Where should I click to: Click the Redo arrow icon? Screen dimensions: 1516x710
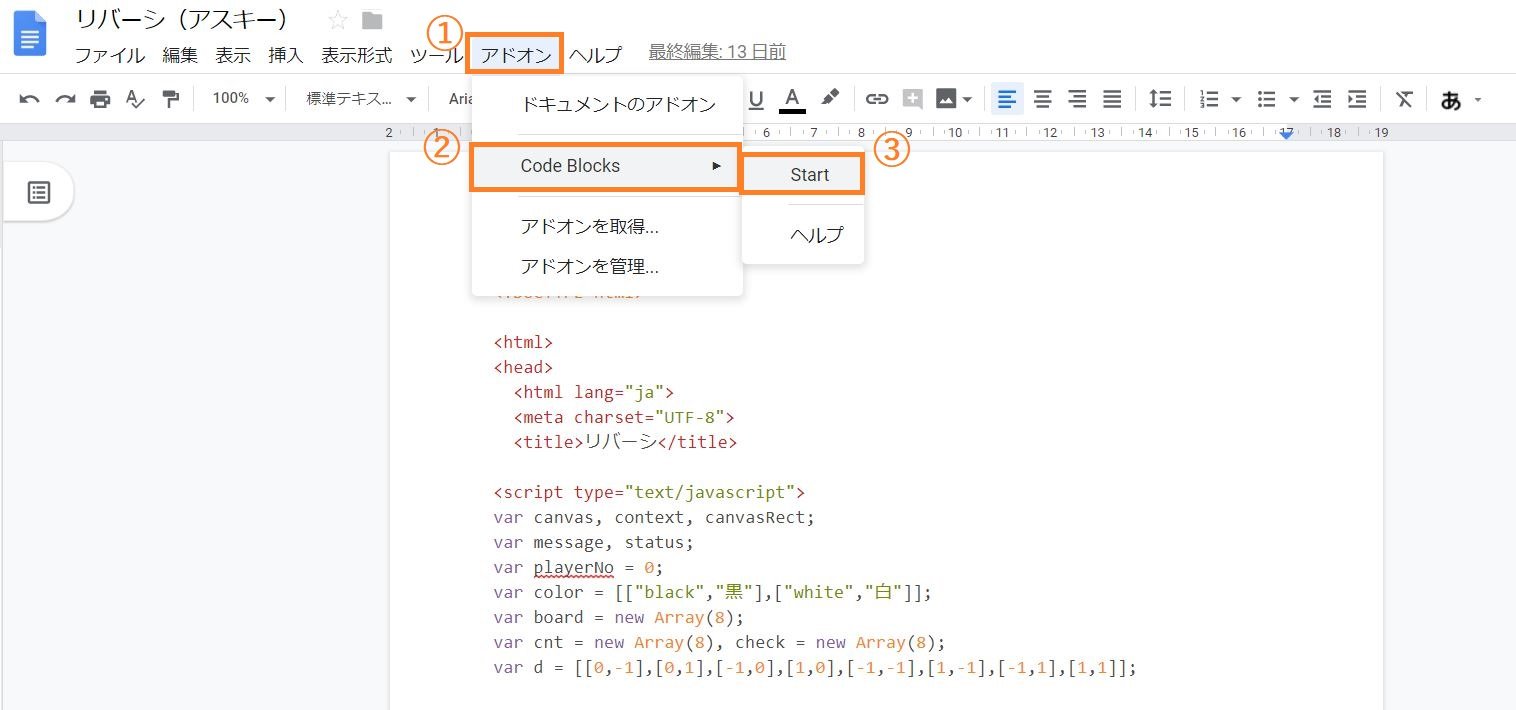click(x=65, y=99)
